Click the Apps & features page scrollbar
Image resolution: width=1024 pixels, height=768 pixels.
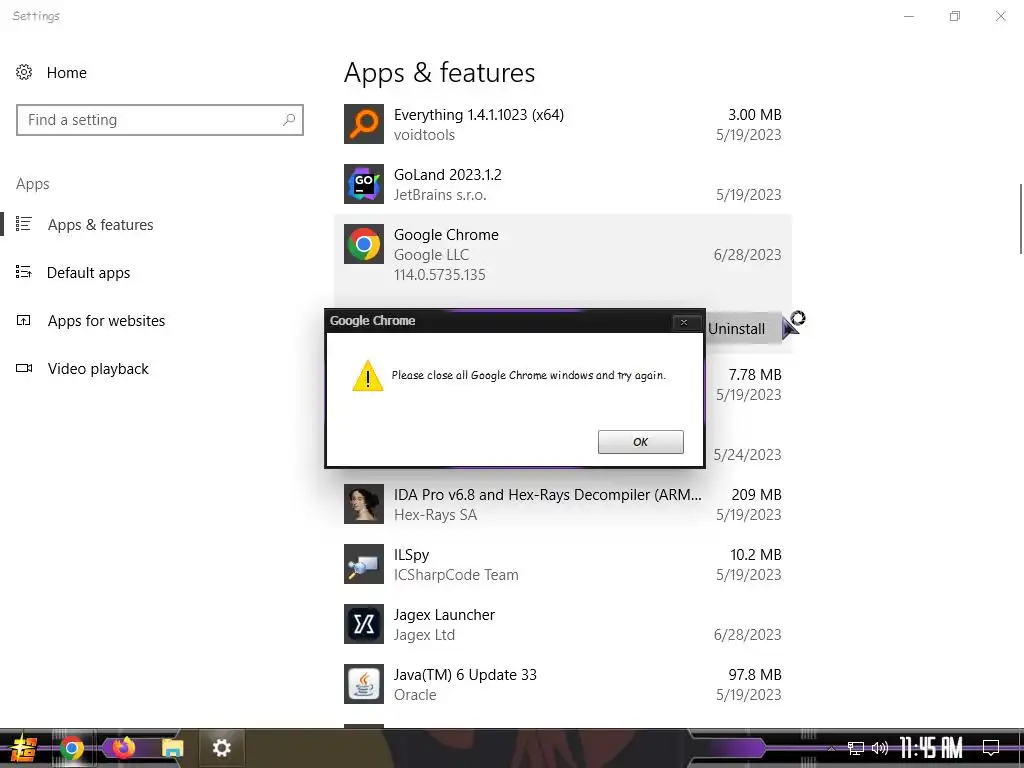(1021, 219)
